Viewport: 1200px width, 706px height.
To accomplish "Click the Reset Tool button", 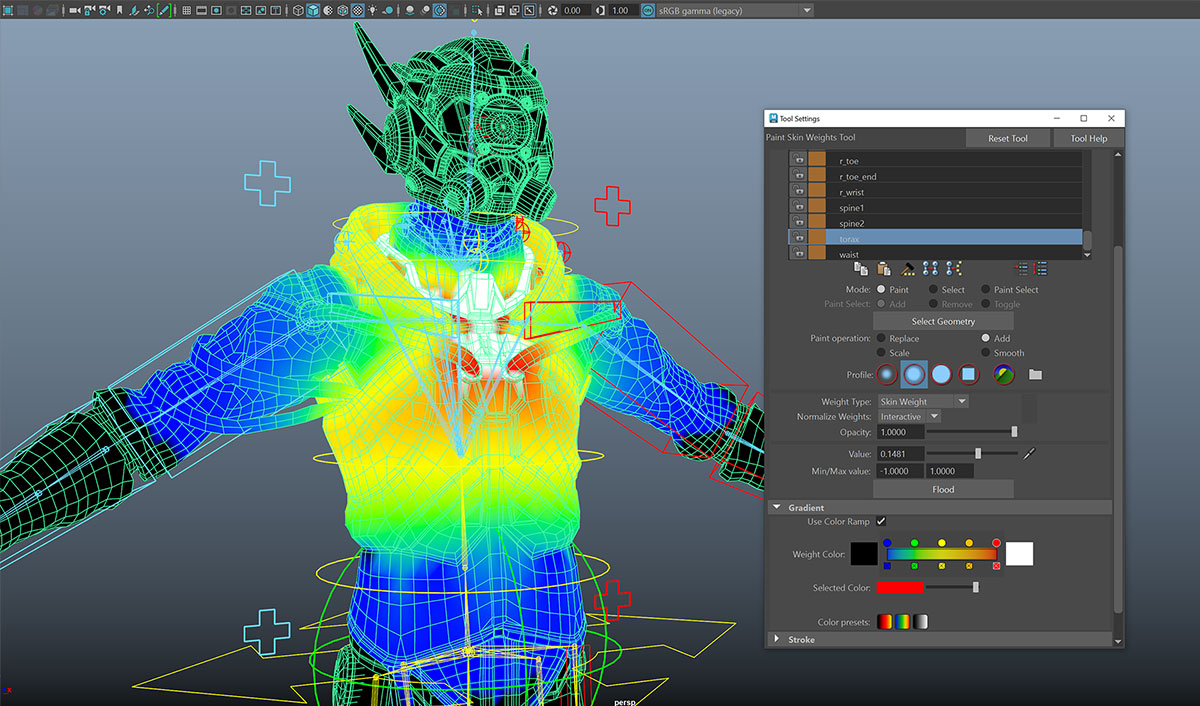I will (1007, 138).
